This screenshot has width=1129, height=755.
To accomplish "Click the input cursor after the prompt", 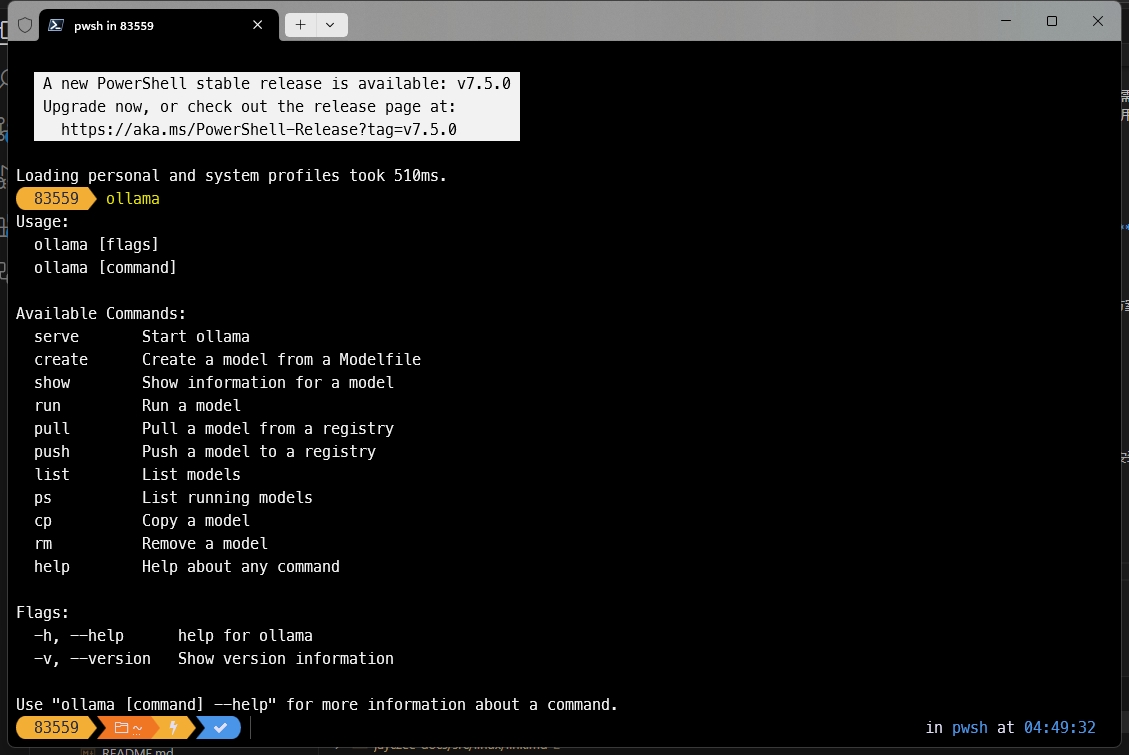I will tap(251, 728).
